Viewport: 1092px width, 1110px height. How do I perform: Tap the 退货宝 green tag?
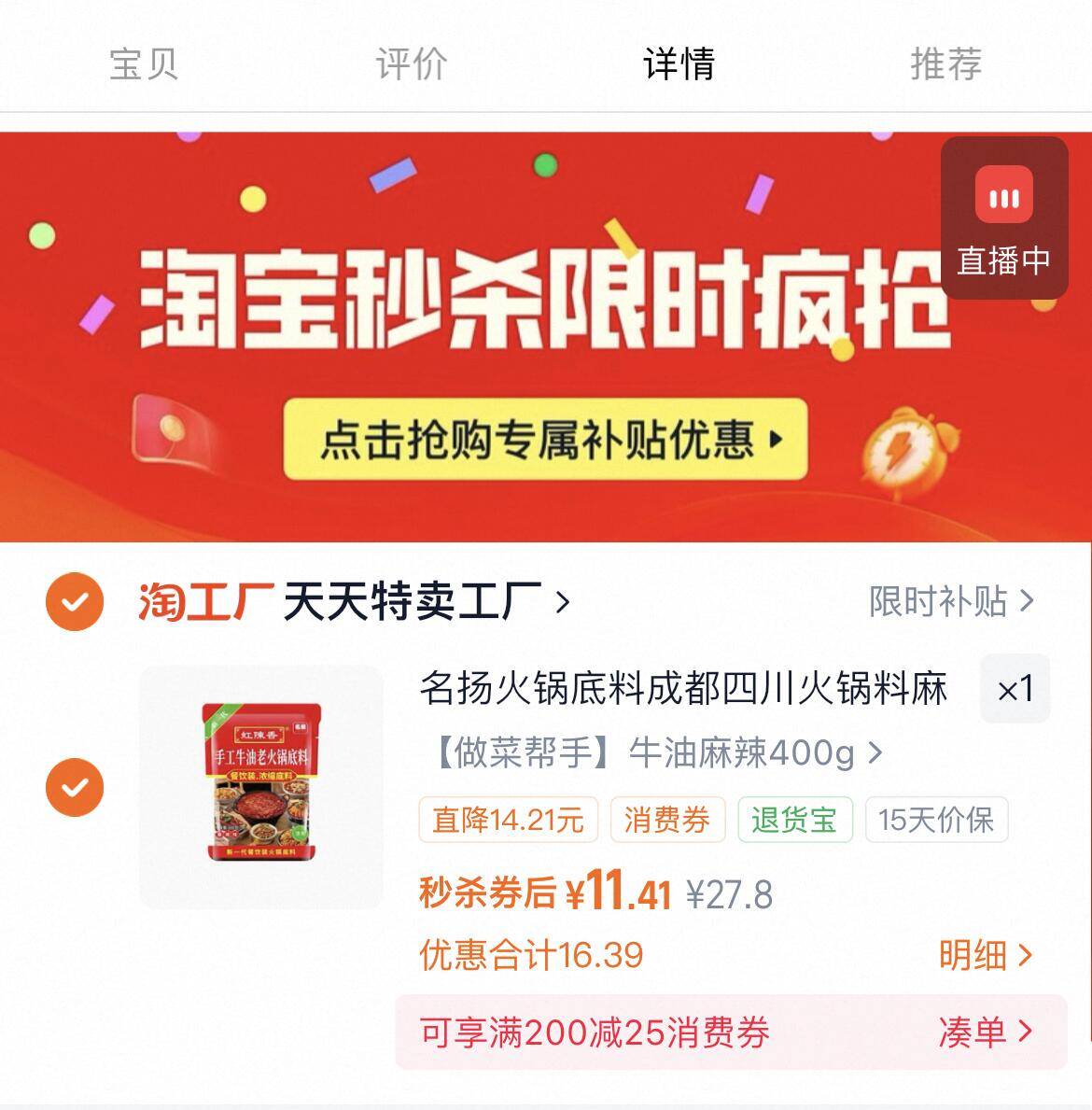[x=795, y=820]
